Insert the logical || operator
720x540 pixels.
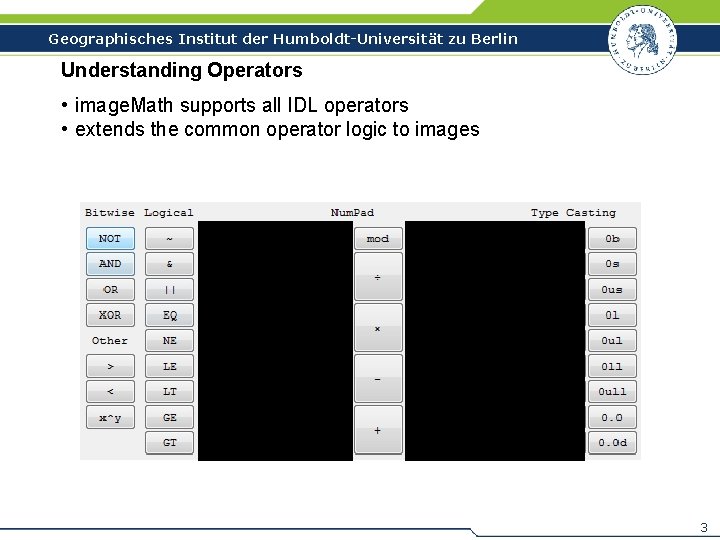169,290
